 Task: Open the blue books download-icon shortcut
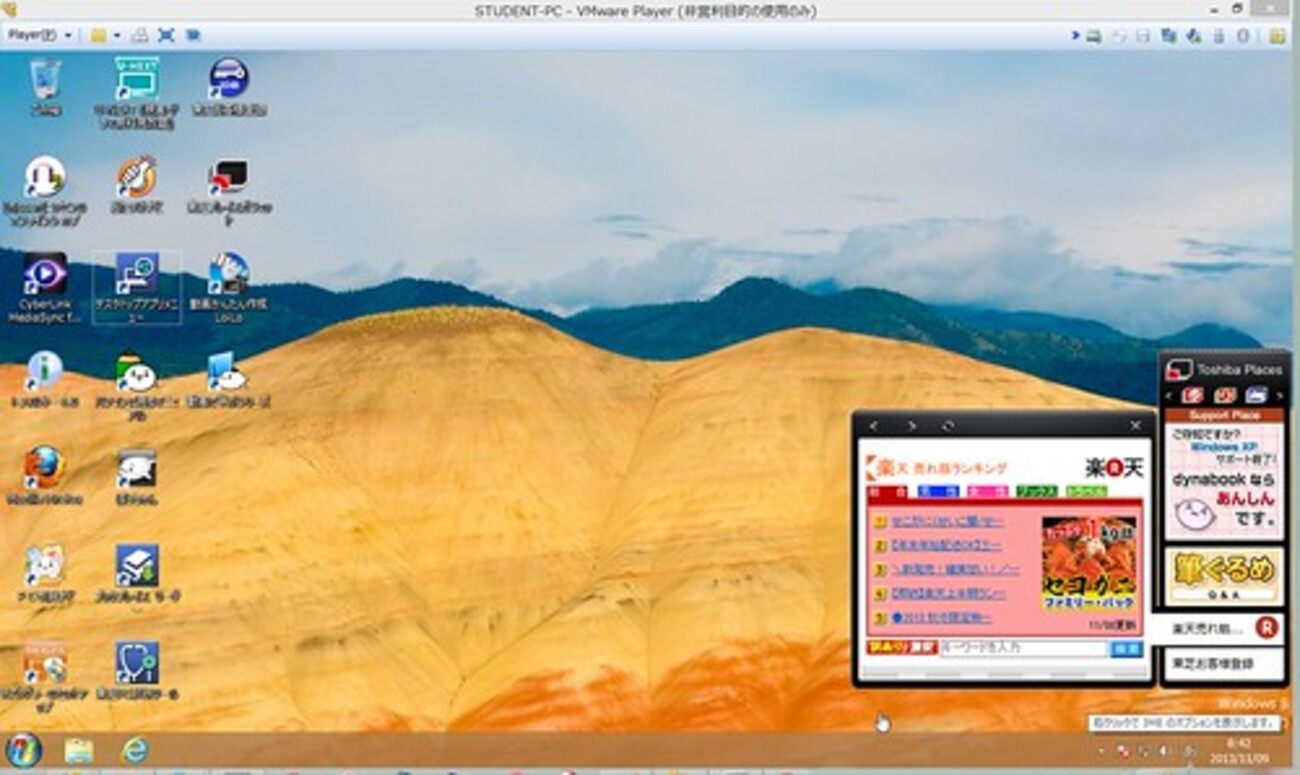click(137, 575)
